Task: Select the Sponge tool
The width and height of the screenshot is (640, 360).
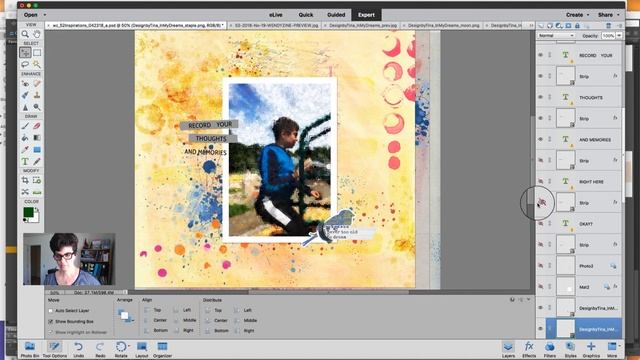Action: pos(37,107)
